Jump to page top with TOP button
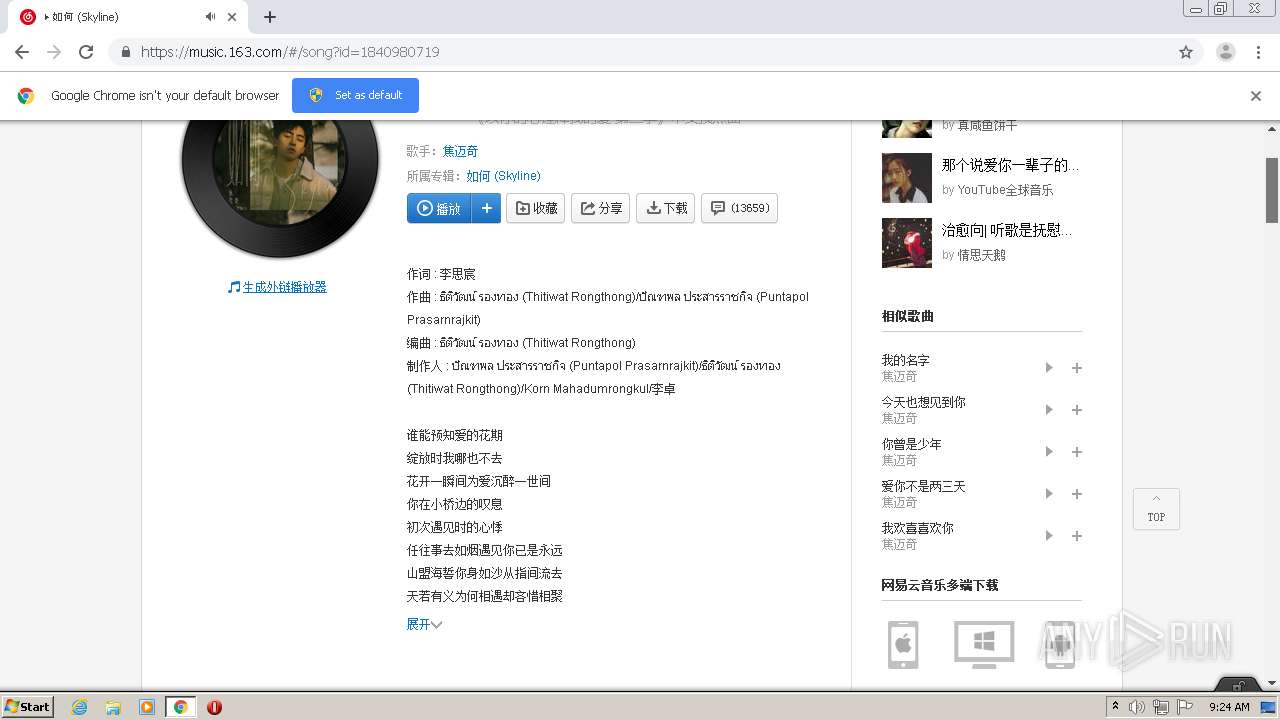This screenshot has height=720, width=1280. 1156,509
